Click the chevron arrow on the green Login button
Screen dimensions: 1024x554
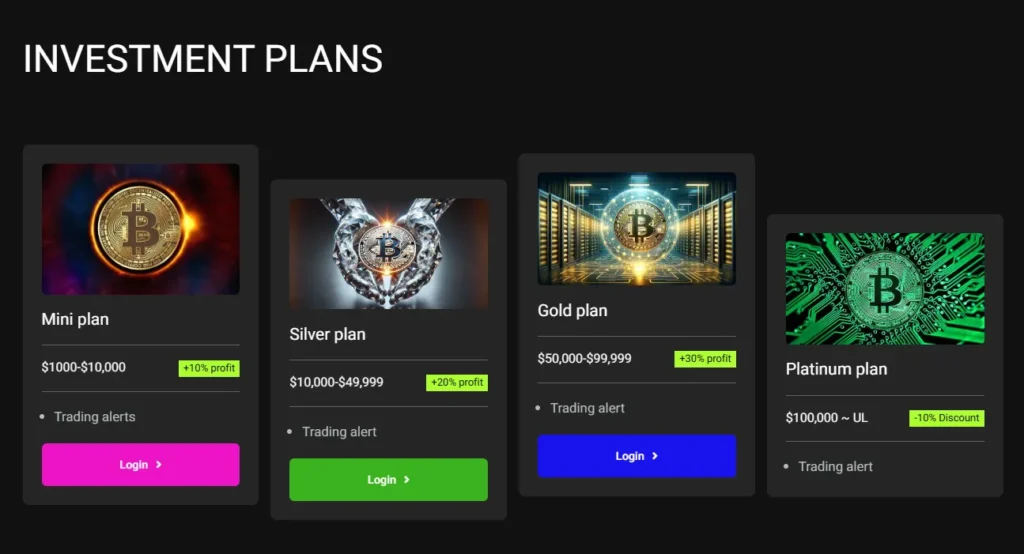(407, 480)
